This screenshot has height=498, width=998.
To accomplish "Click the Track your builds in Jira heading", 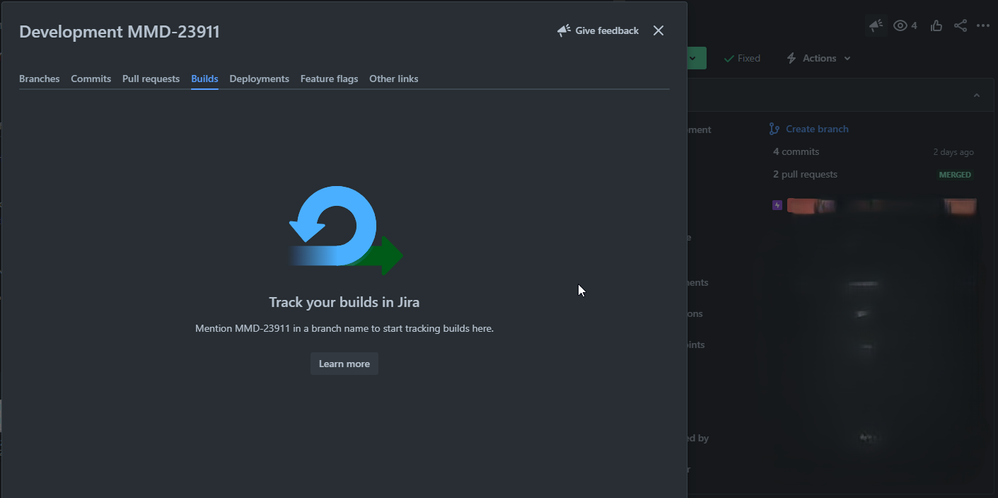I will [344, 302].
